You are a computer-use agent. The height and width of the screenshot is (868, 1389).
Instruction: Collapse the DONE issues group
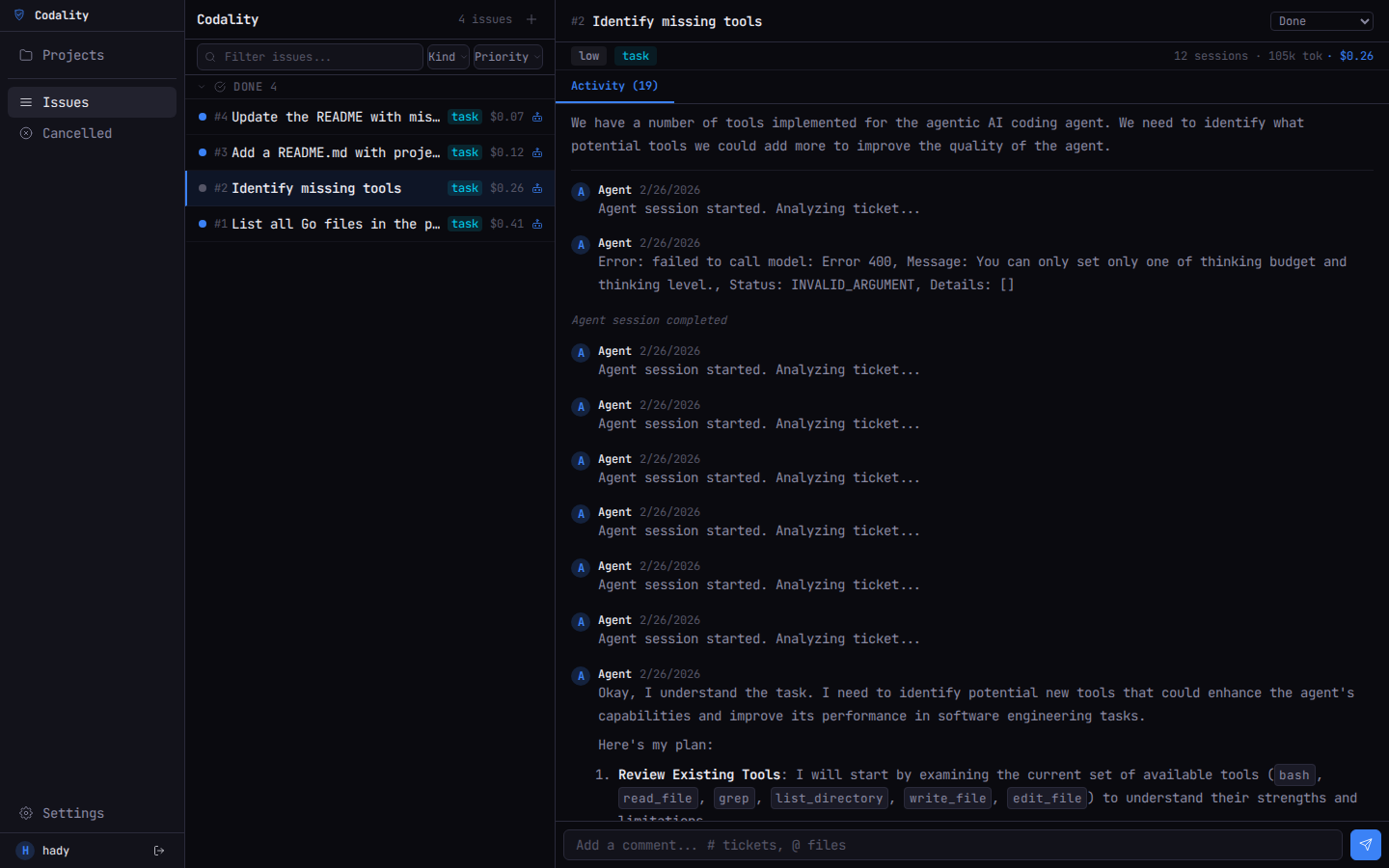click(x=201, y=87)
